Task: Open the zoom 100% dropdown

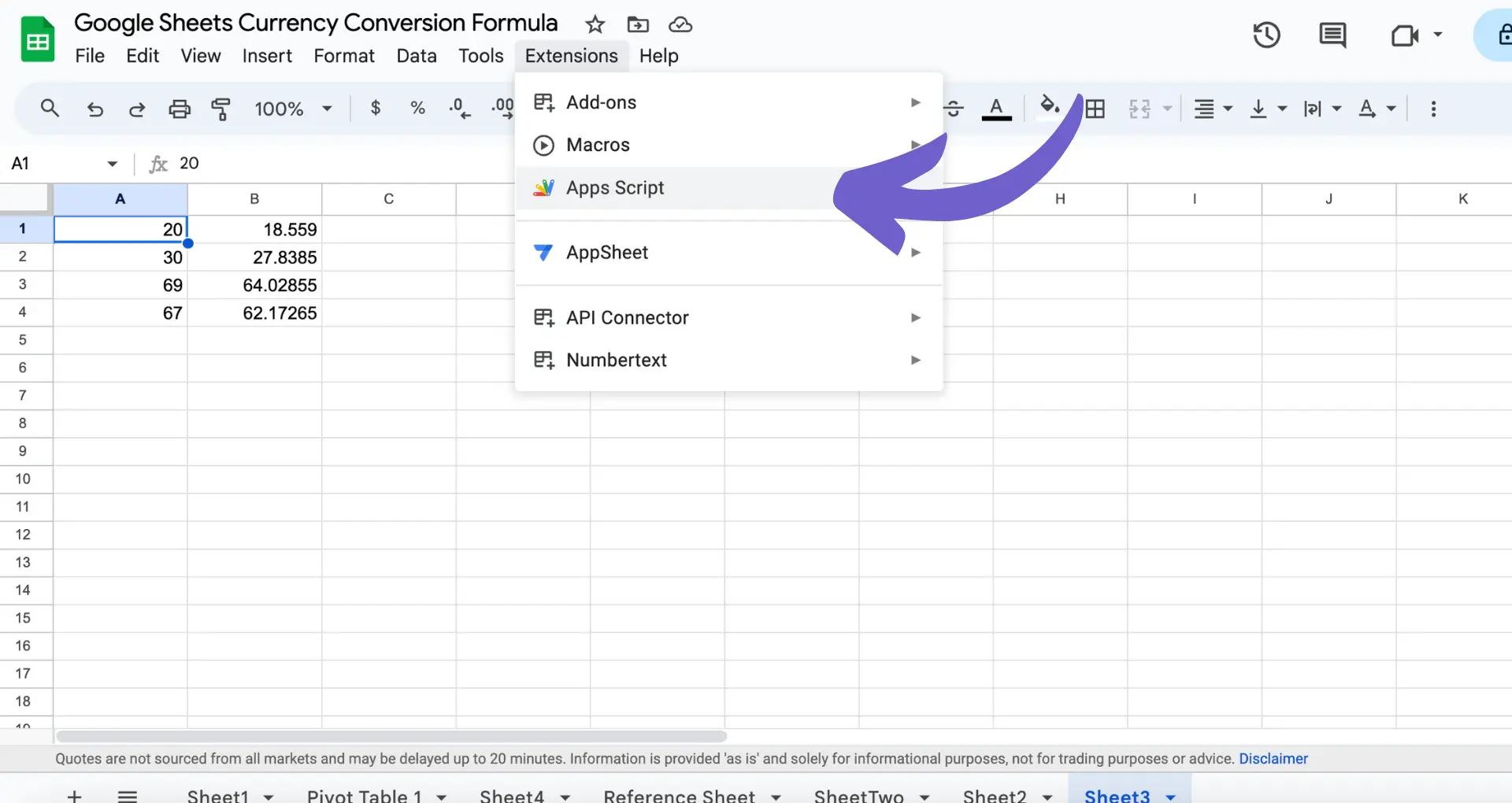Action: point(293,109)
